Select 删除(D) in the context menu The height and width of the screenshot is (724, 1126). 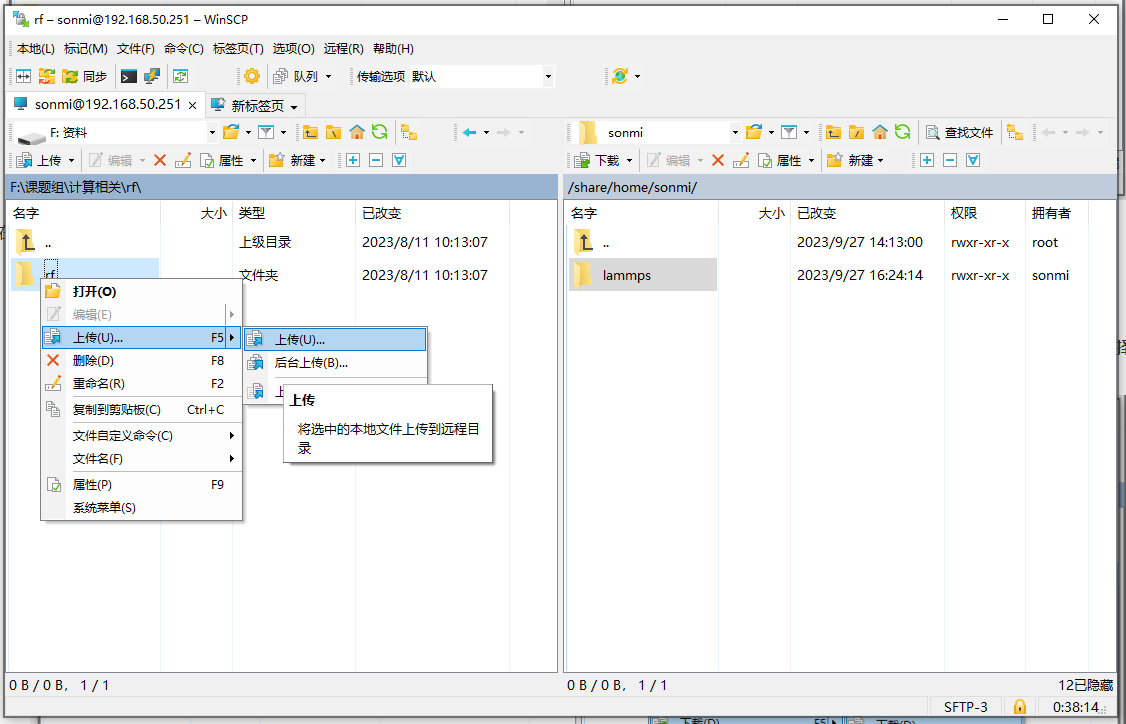[141, 361]
